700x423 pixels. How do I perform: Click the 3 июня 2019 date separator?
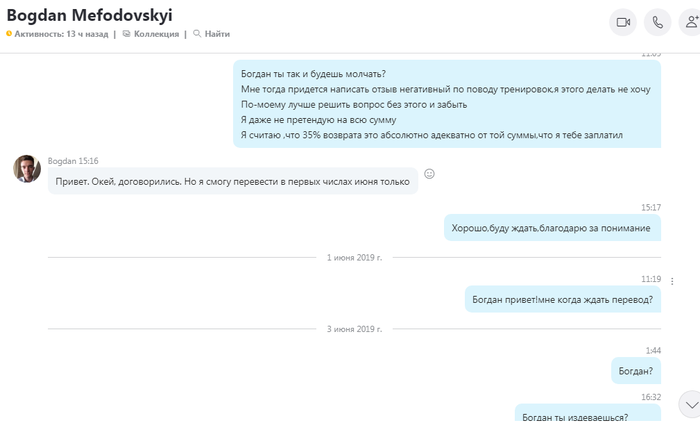354,328
